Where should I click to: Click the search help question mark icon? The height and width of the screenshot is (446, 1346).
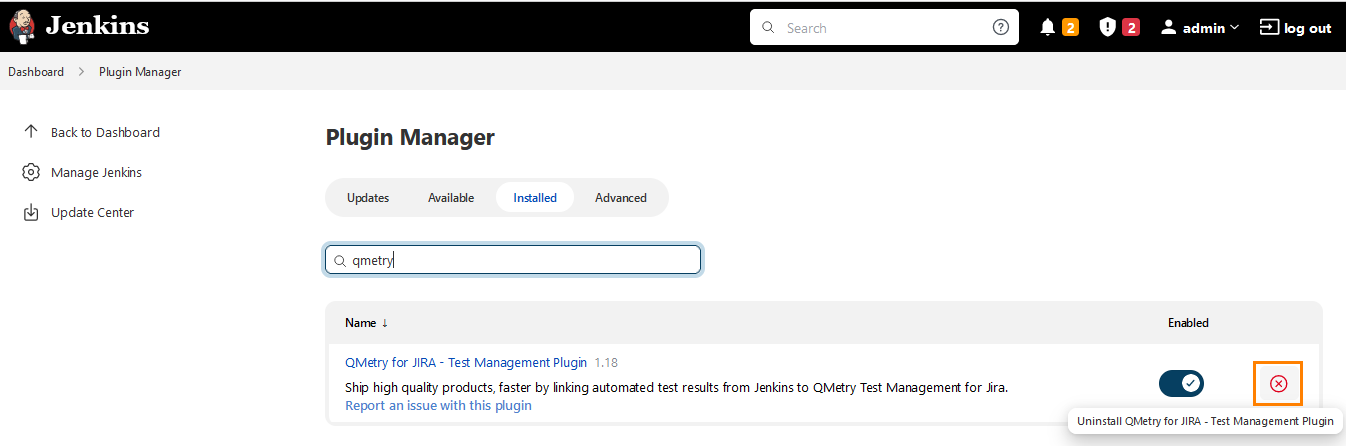coord(1000,28)
